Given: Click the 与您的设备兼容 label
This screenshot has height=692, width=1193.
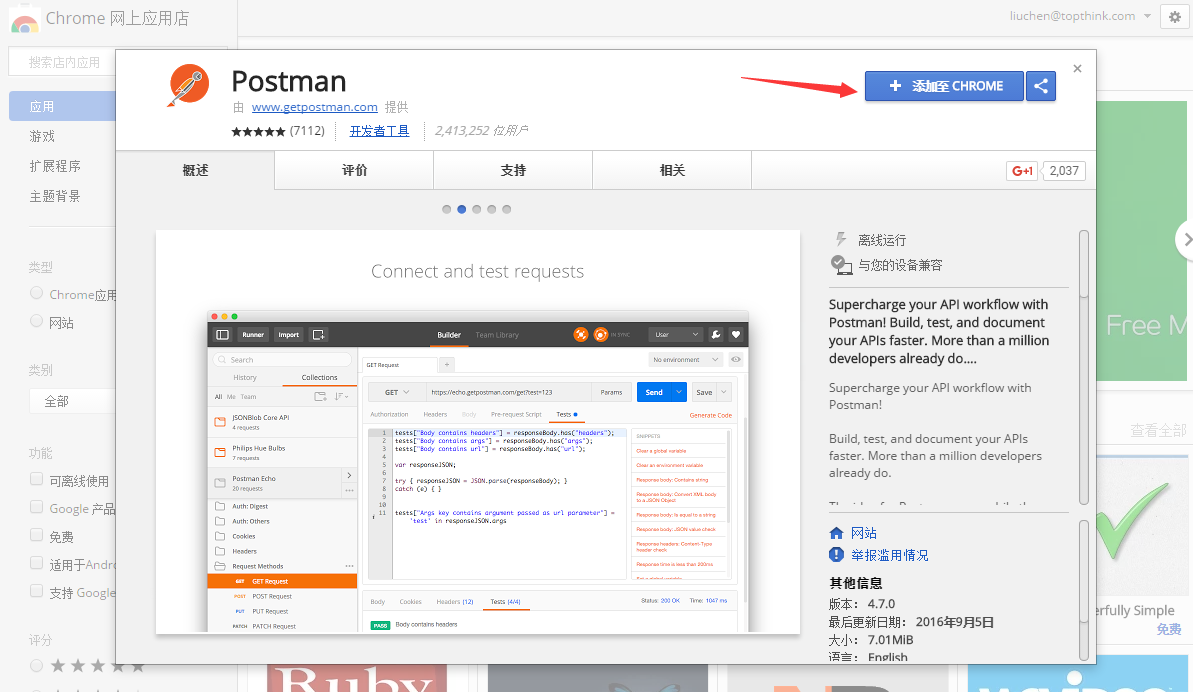Looking at the screenshot, I should [x=900, y=265].
